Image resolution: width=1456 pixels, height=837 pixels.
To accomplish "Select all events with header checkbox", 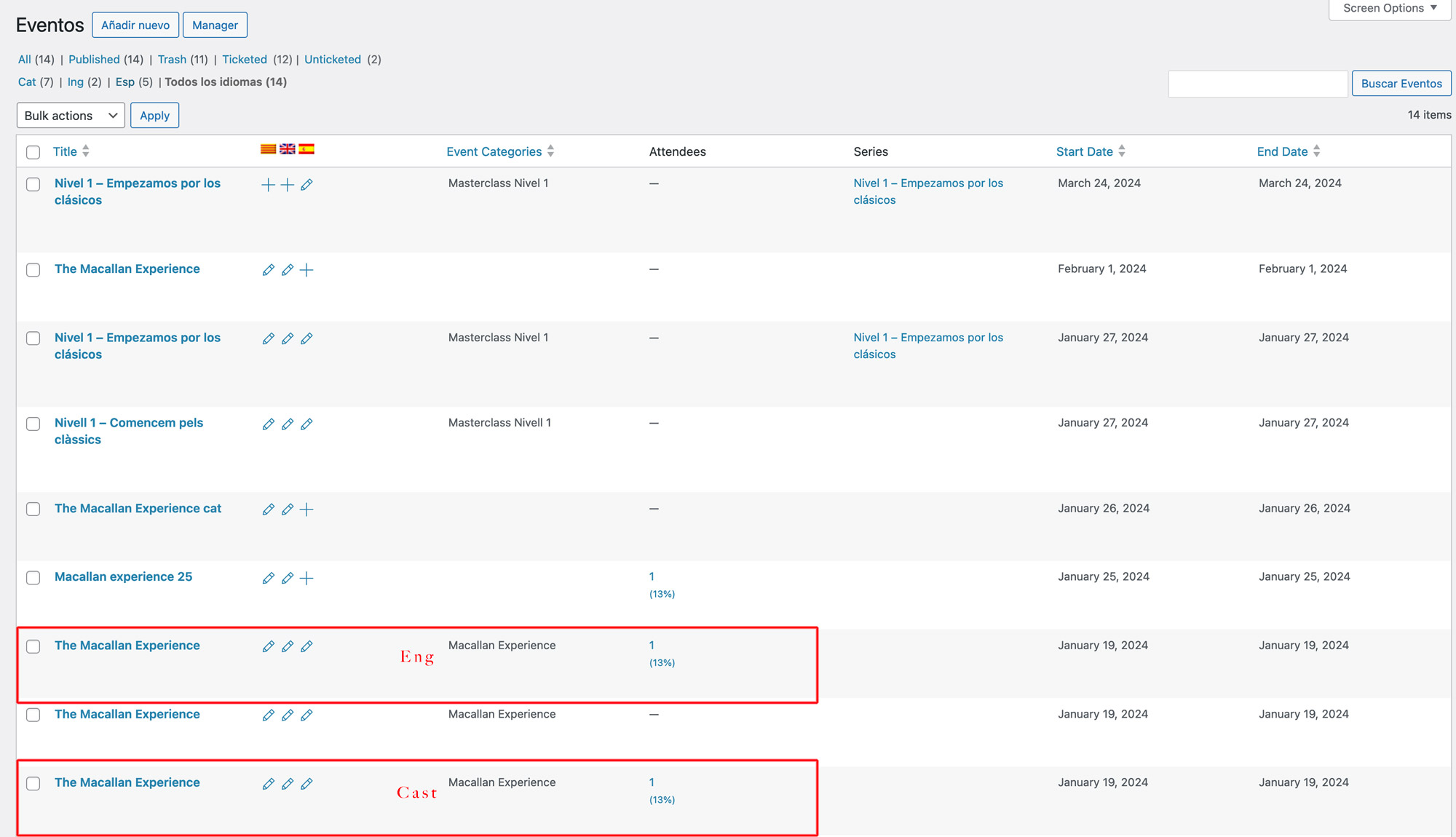I will tap(33, 152).
